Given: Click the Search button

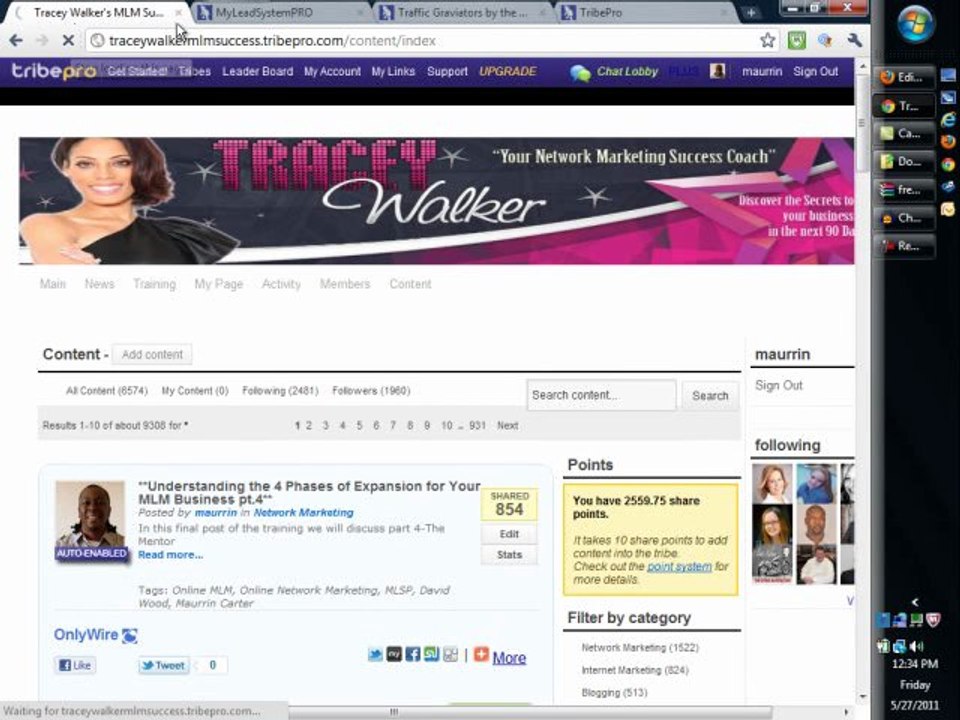Looking at the screenshot, I should [710, 396].
